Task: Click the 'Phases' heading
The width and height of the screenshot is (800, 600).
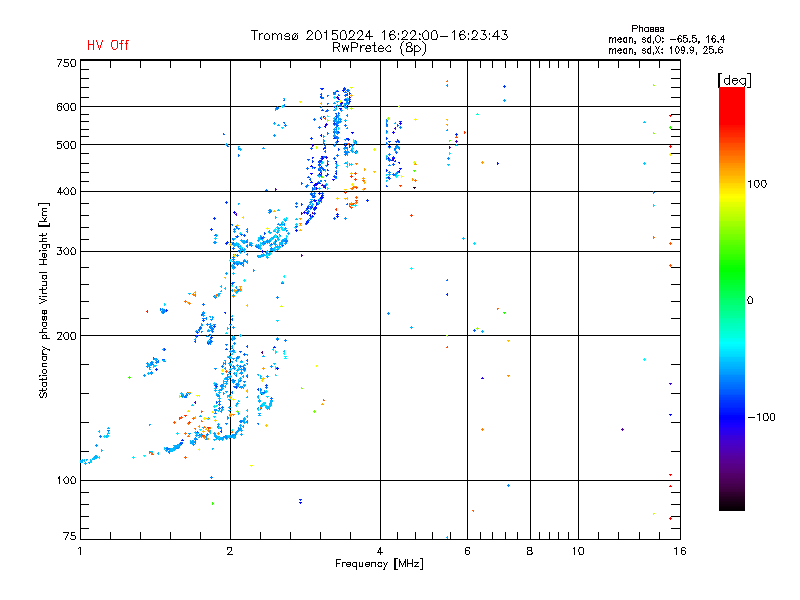Action: [647, 29]
